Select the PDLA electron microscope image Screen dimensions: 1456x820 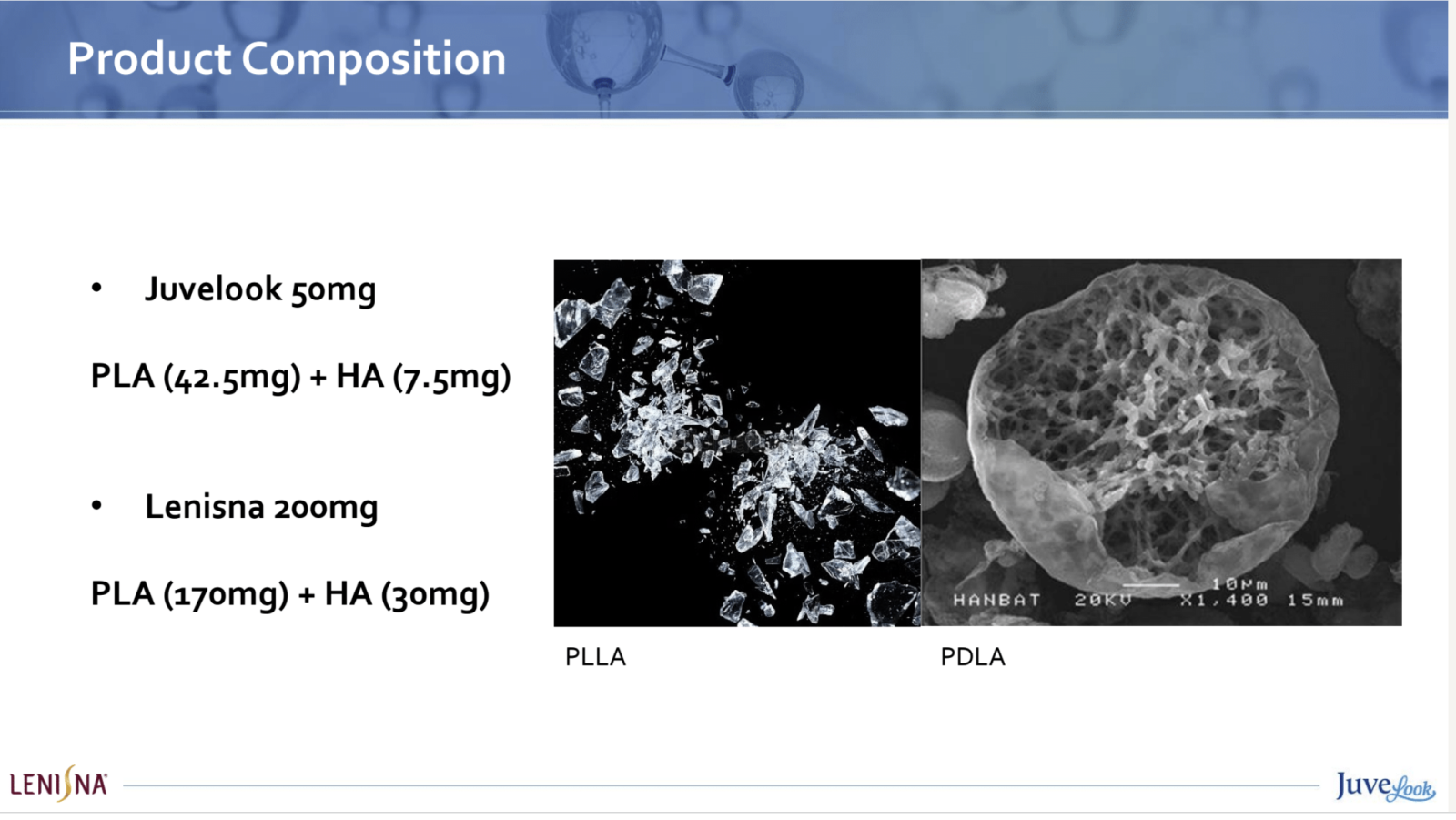(x=1161, y=443)
